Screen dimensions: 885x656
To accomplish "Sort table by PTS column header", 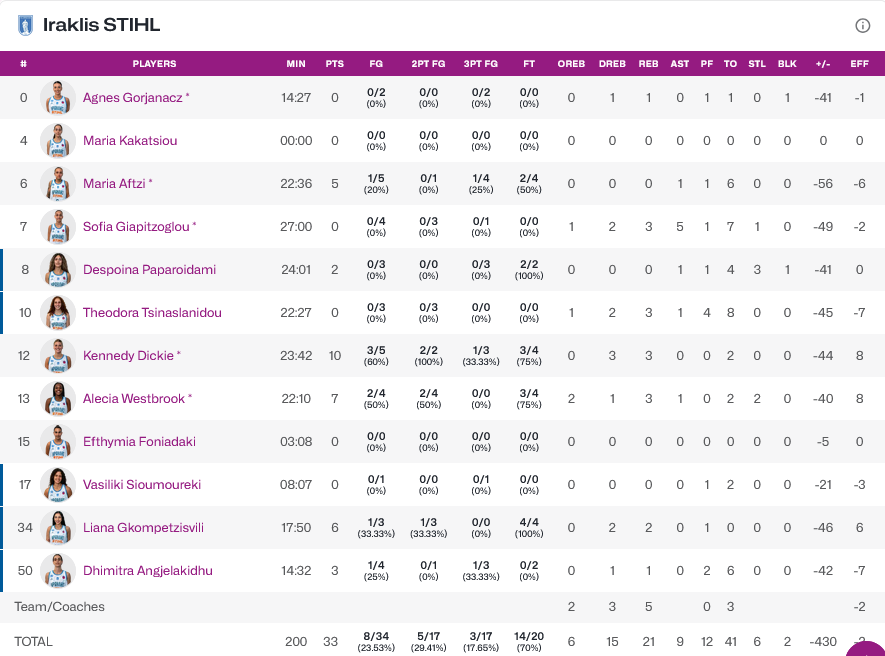I will point(334,64).
